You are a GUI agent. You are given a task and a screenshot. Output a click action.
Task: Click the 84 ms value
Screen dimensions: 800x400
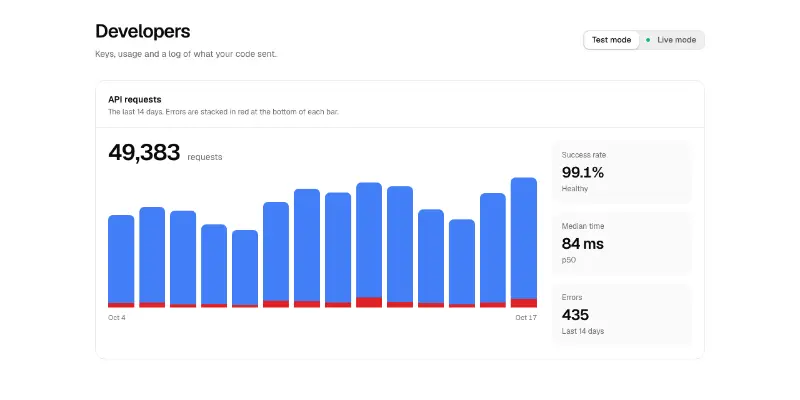pyautogui.click(x=583, y=244)
